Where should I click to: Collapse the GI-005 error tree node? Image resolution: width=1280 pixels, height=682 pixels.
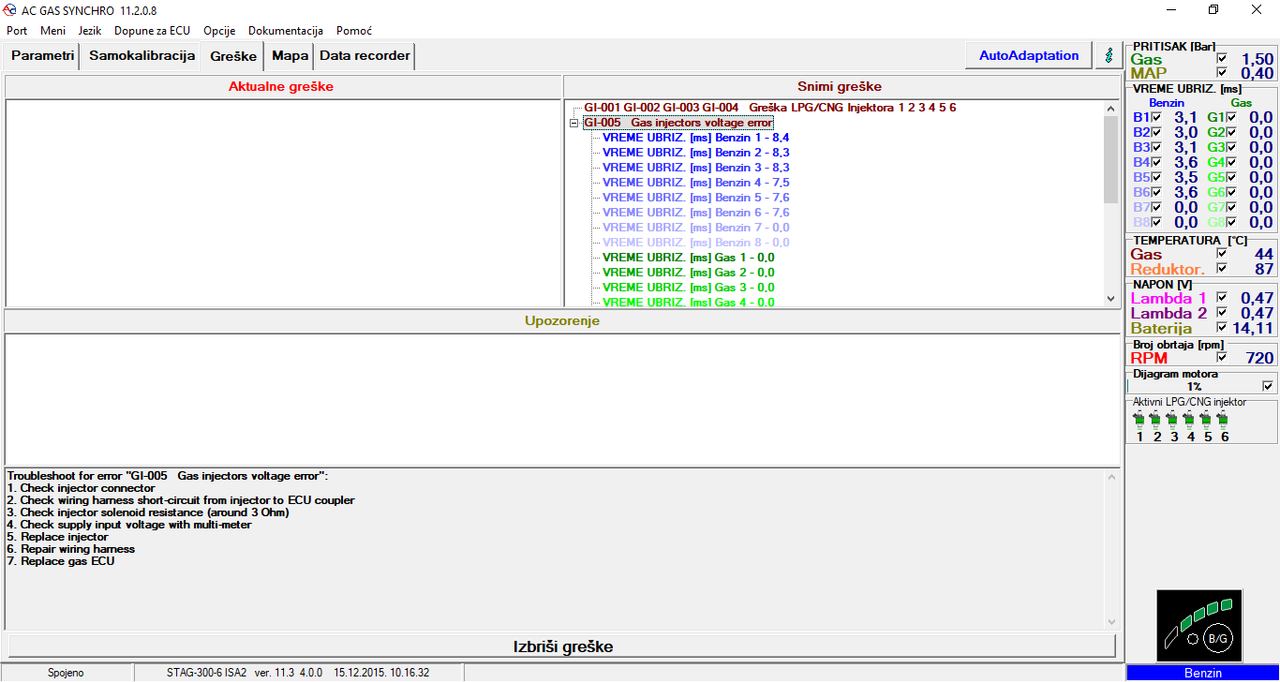[x=574, y=123]
